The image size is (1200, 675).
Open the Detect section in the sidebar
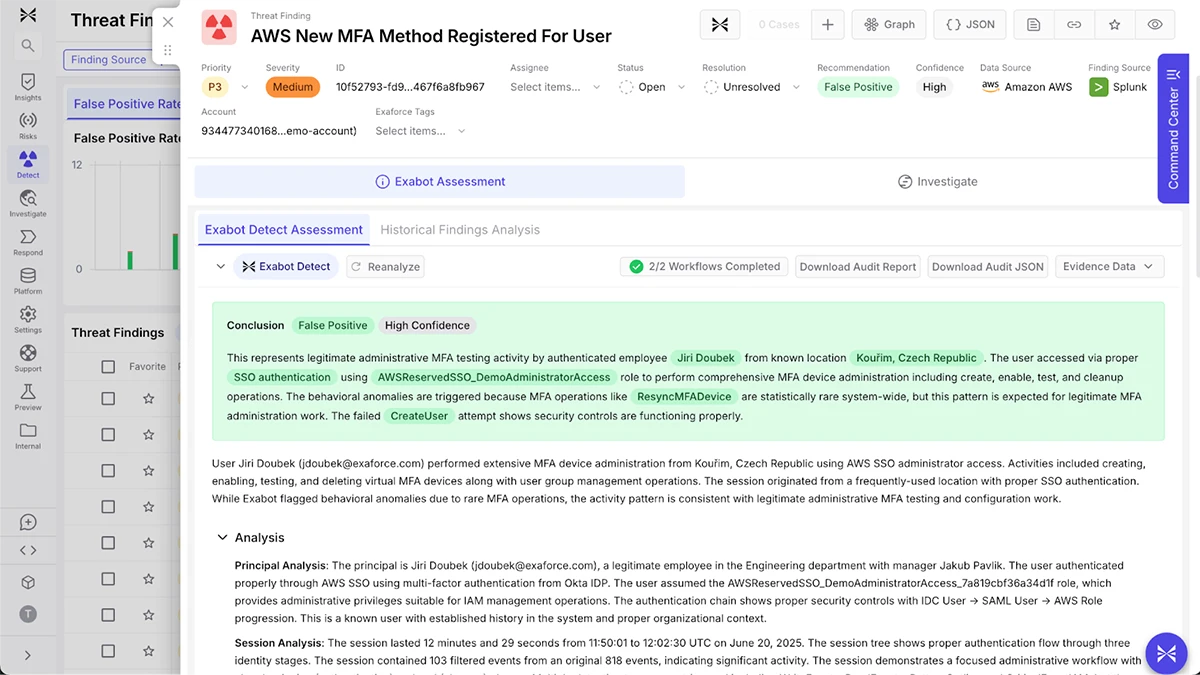28,163
